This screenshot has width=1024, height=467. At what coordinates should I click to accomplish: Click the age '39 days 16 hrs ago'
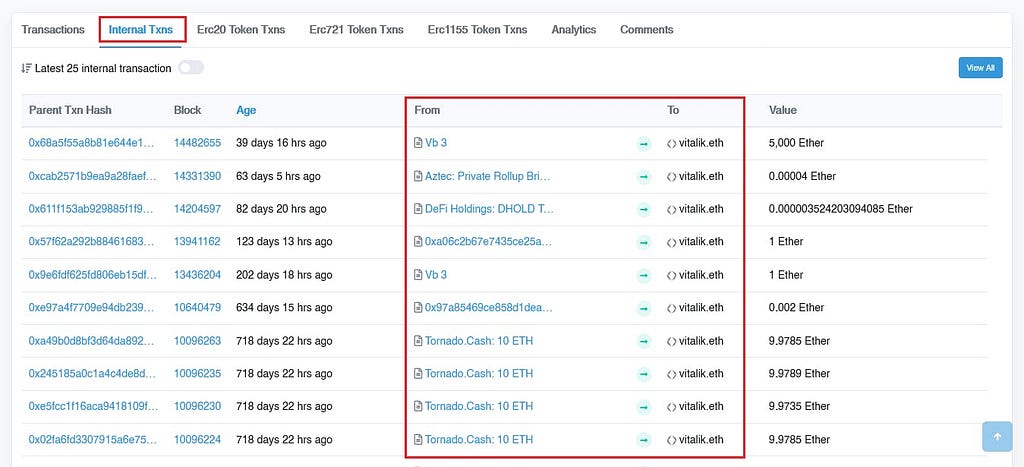pos(281,143)
